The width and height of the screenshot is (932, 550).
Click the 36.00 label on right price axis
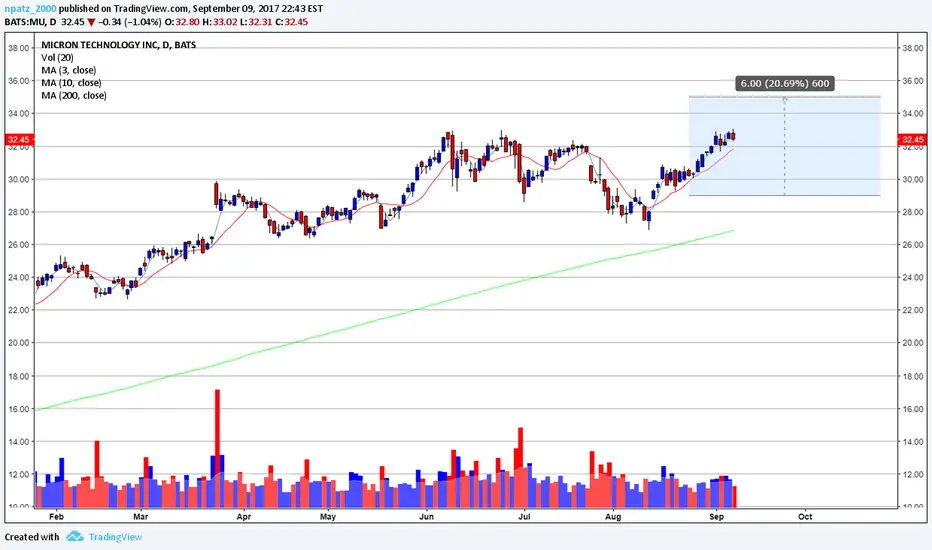coord(913,81)
